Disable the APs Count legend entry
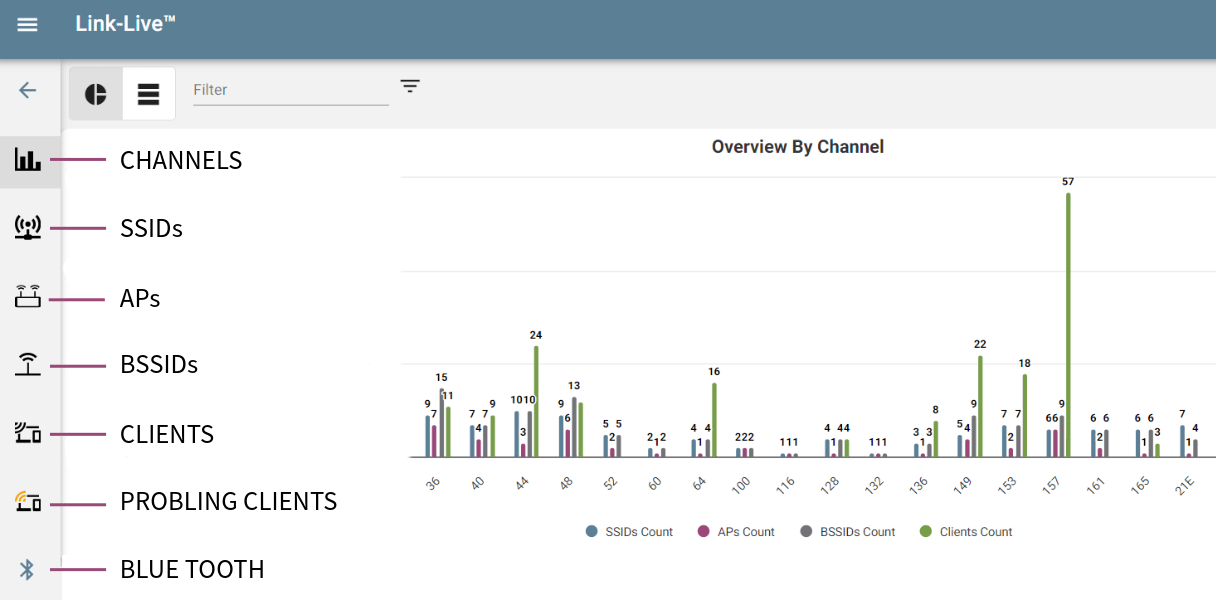The width and height of the screenshot is (1216, 600). pyautogui.click(x=736, y=531)
